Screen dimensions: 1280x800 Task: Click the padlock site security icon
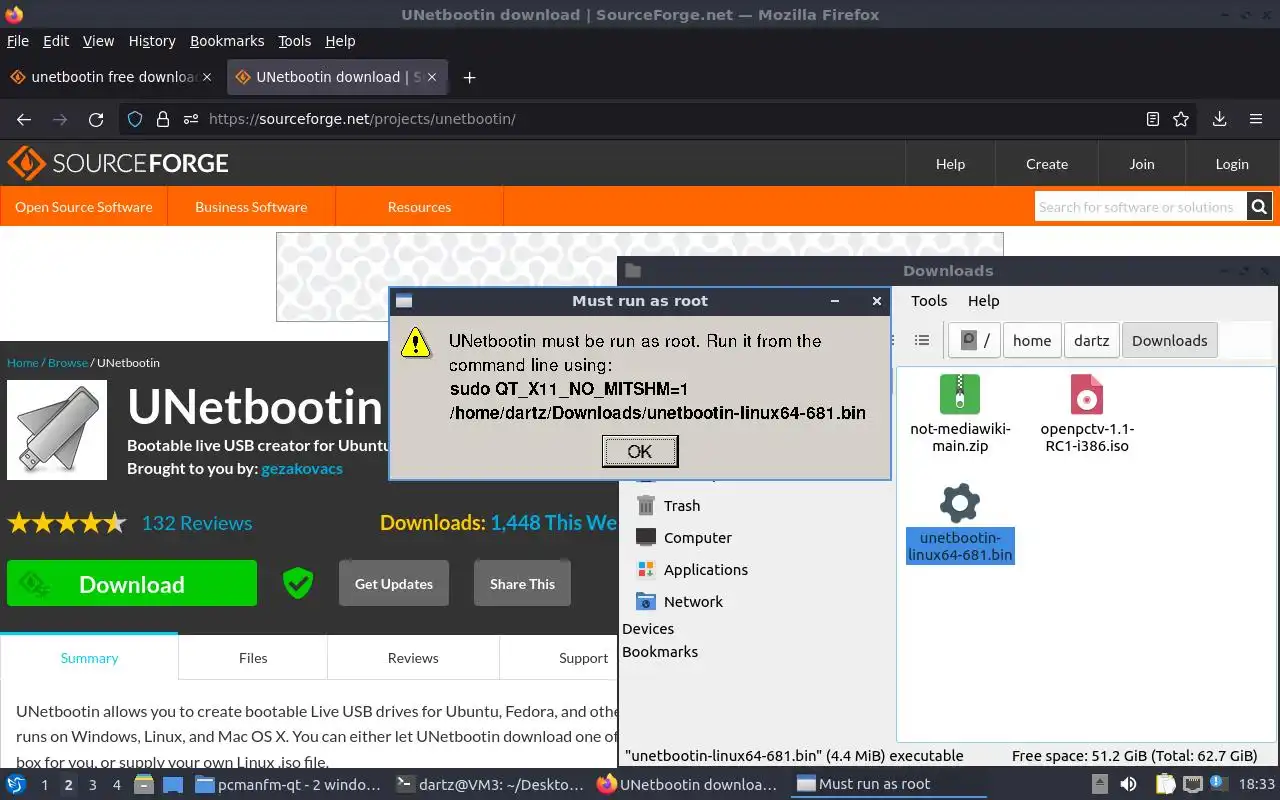163,119
